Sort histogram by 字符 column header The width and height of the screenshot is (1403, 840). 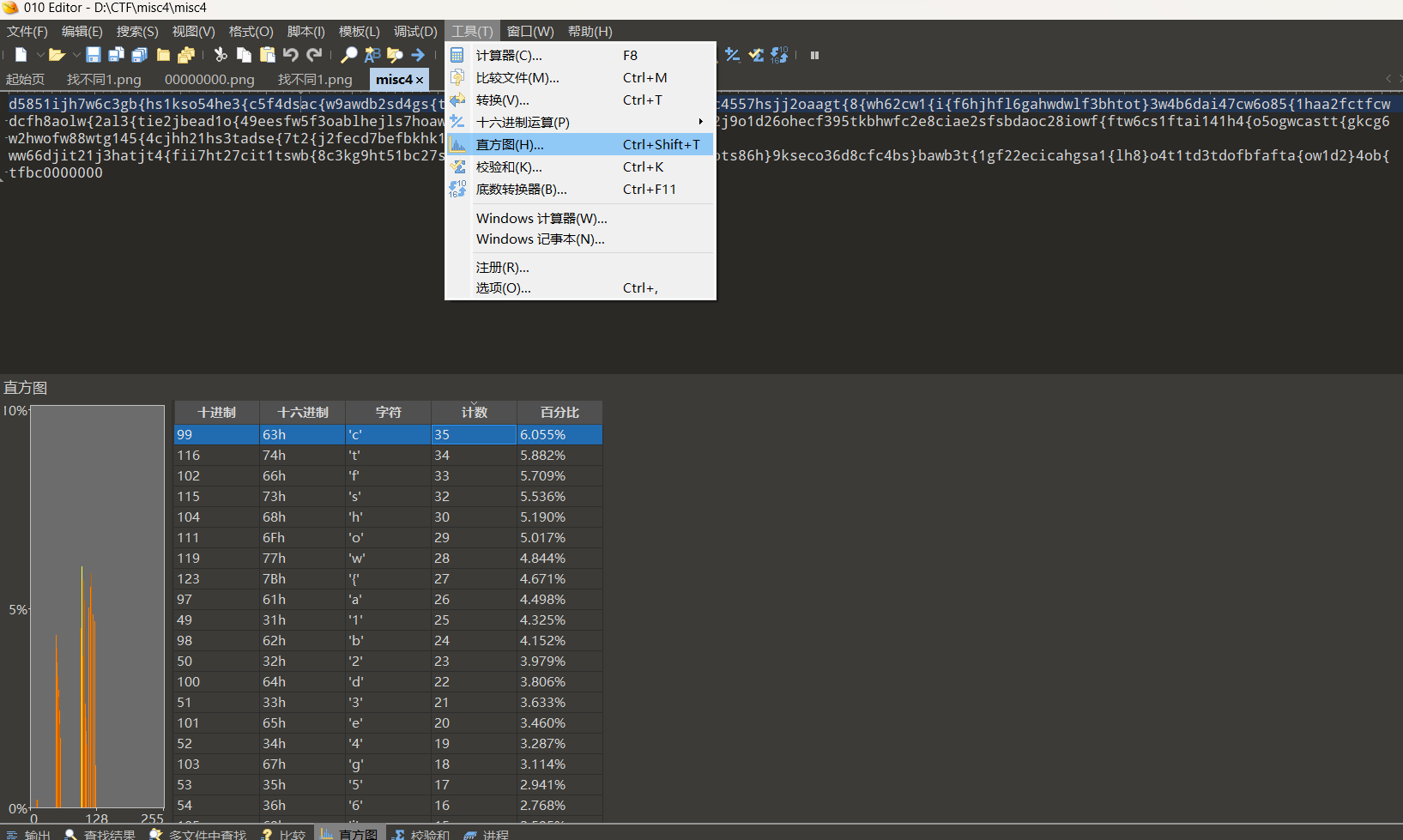coord(388,412)
